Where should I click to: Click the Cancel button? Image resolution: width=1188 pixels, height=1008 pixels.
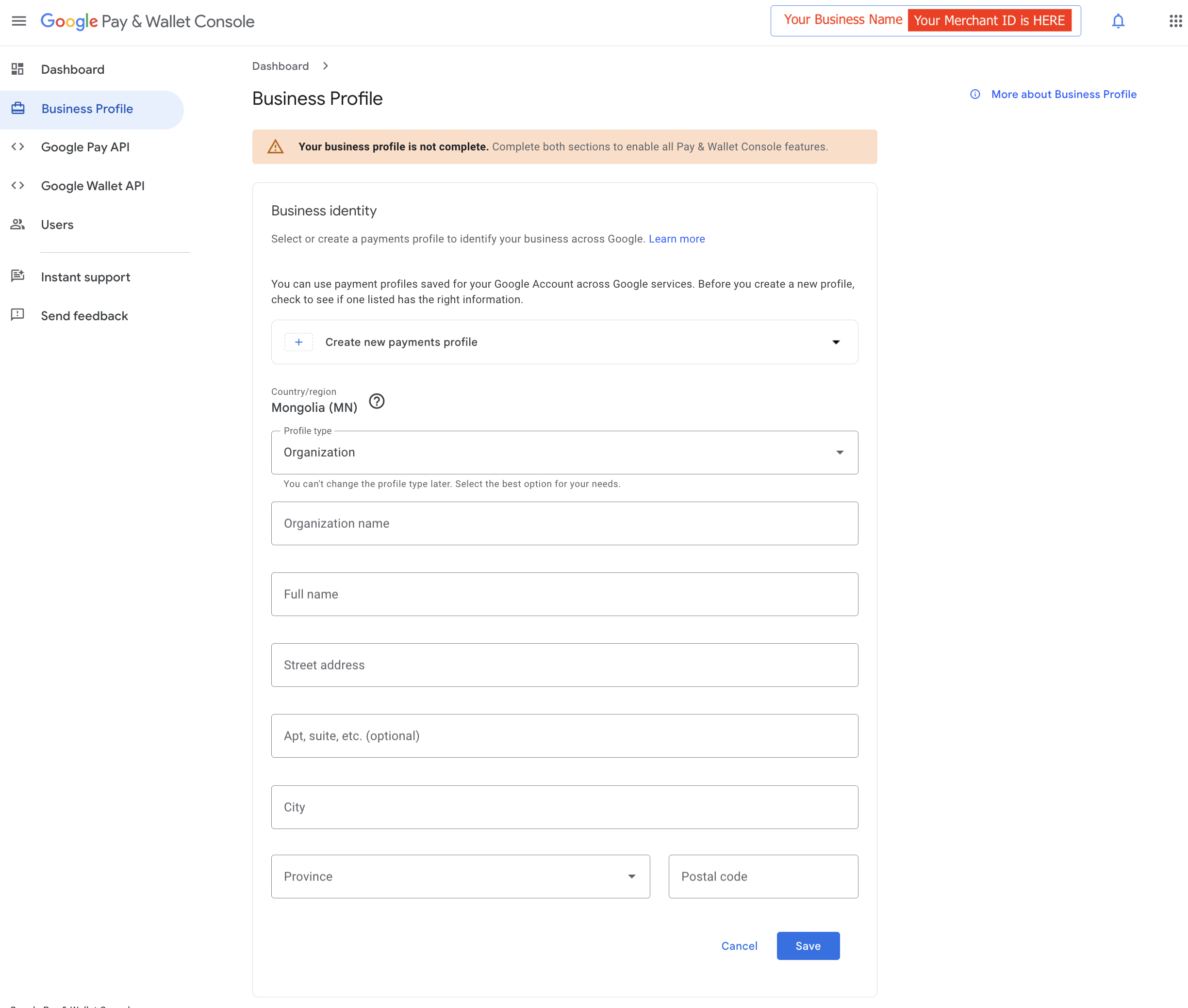pyautogui.click(x=739, y=946)
